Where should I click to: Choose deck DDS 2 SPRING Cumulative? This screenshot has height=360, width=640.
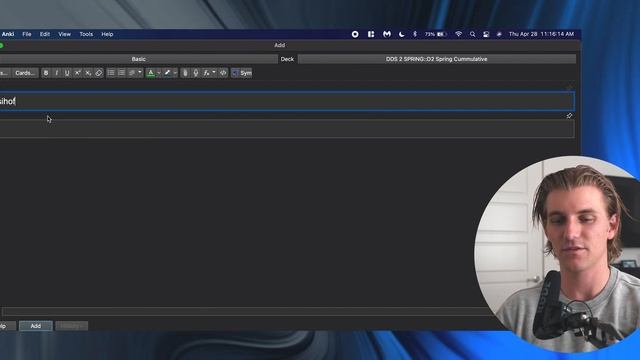(x=437, y=59)
